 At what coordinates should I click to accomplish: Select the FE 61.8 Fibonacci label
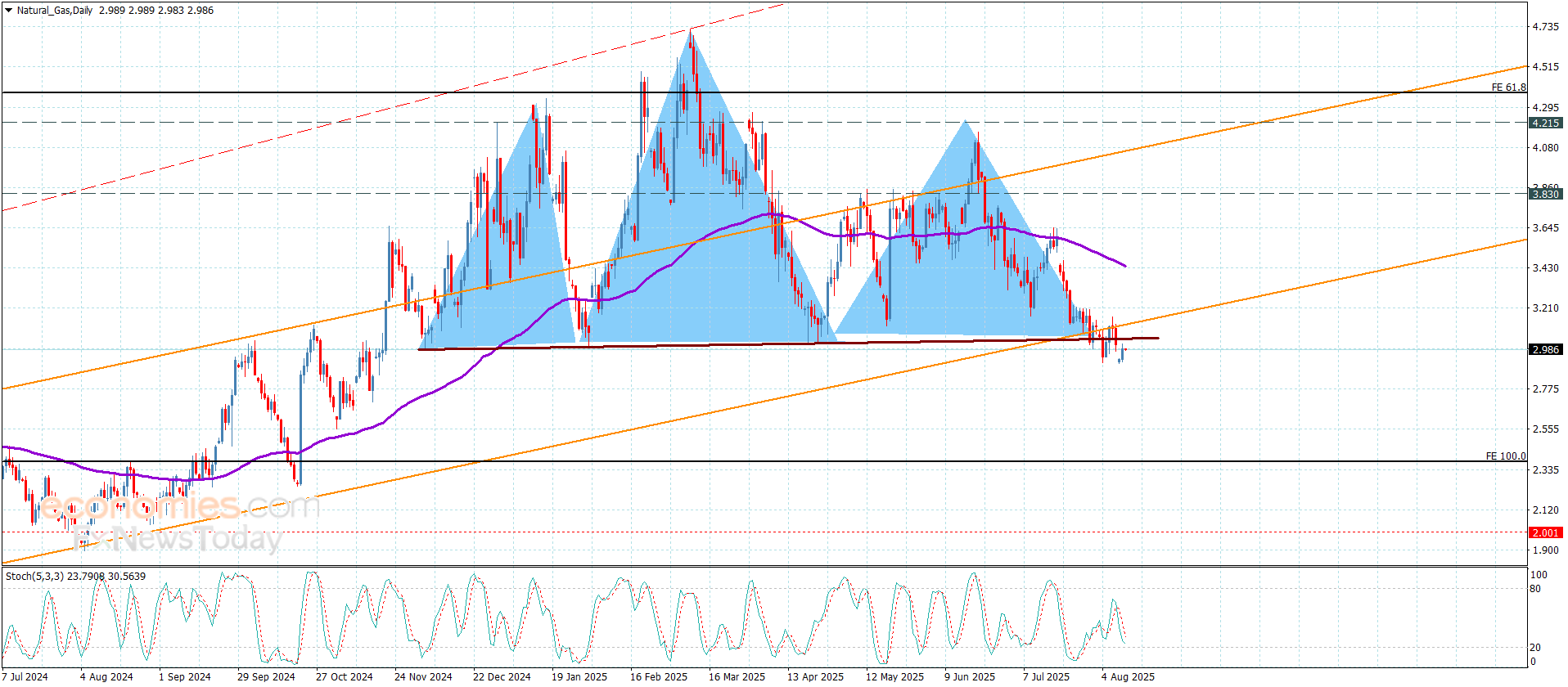click(x=1507, y=87)
